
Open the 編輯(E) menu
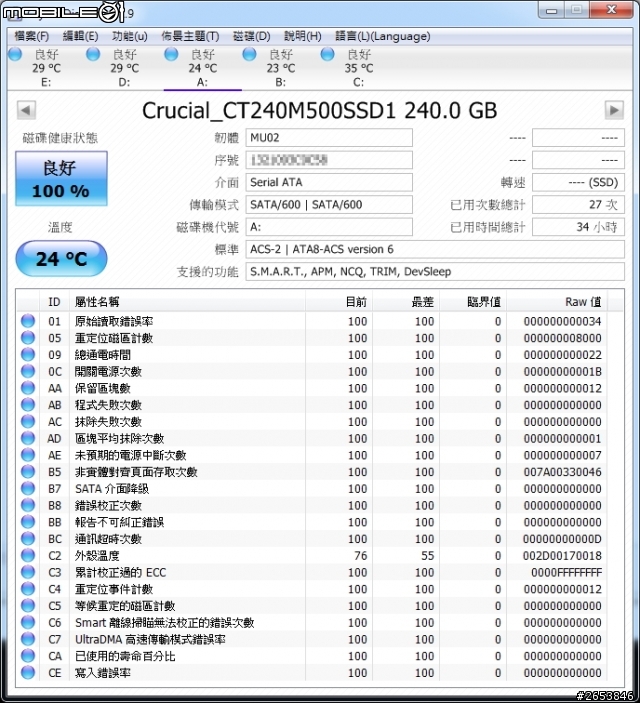click(81, 36)
